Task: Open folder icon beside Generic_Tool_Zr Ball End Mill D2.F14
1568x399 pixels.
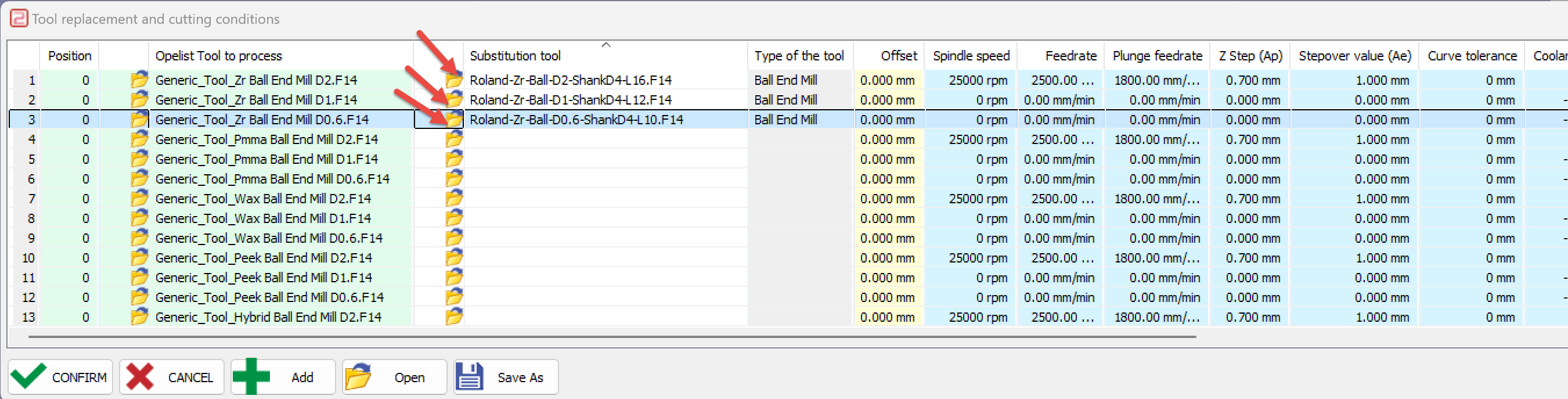Action: (139, 80)
